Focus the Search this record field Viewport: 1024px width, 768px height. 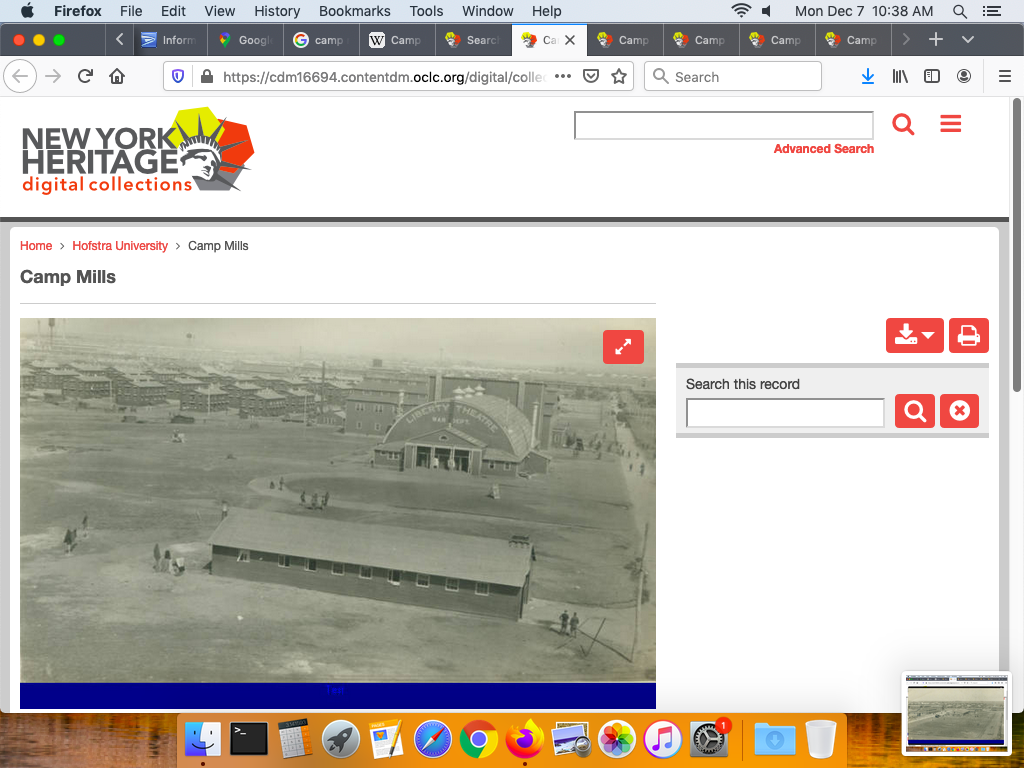coord(785,412)
